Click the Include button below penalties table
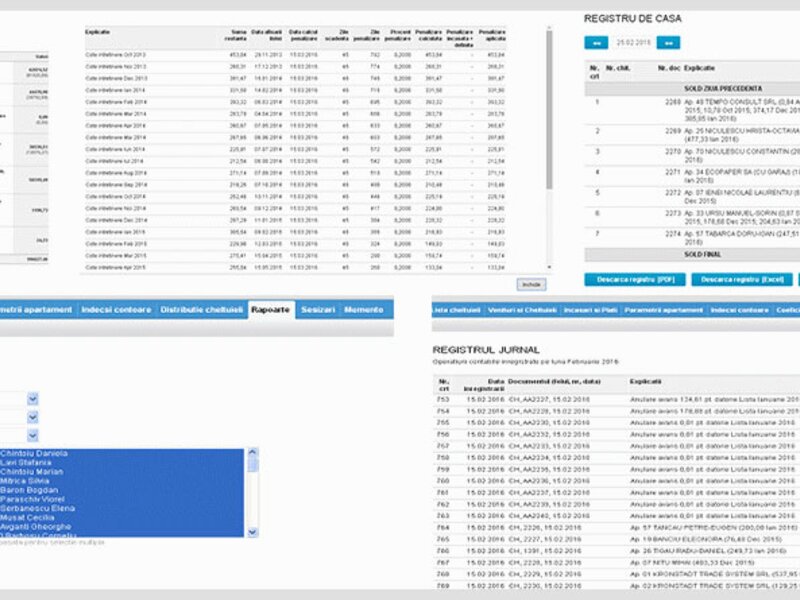800x600 pixels. point(531,284)
